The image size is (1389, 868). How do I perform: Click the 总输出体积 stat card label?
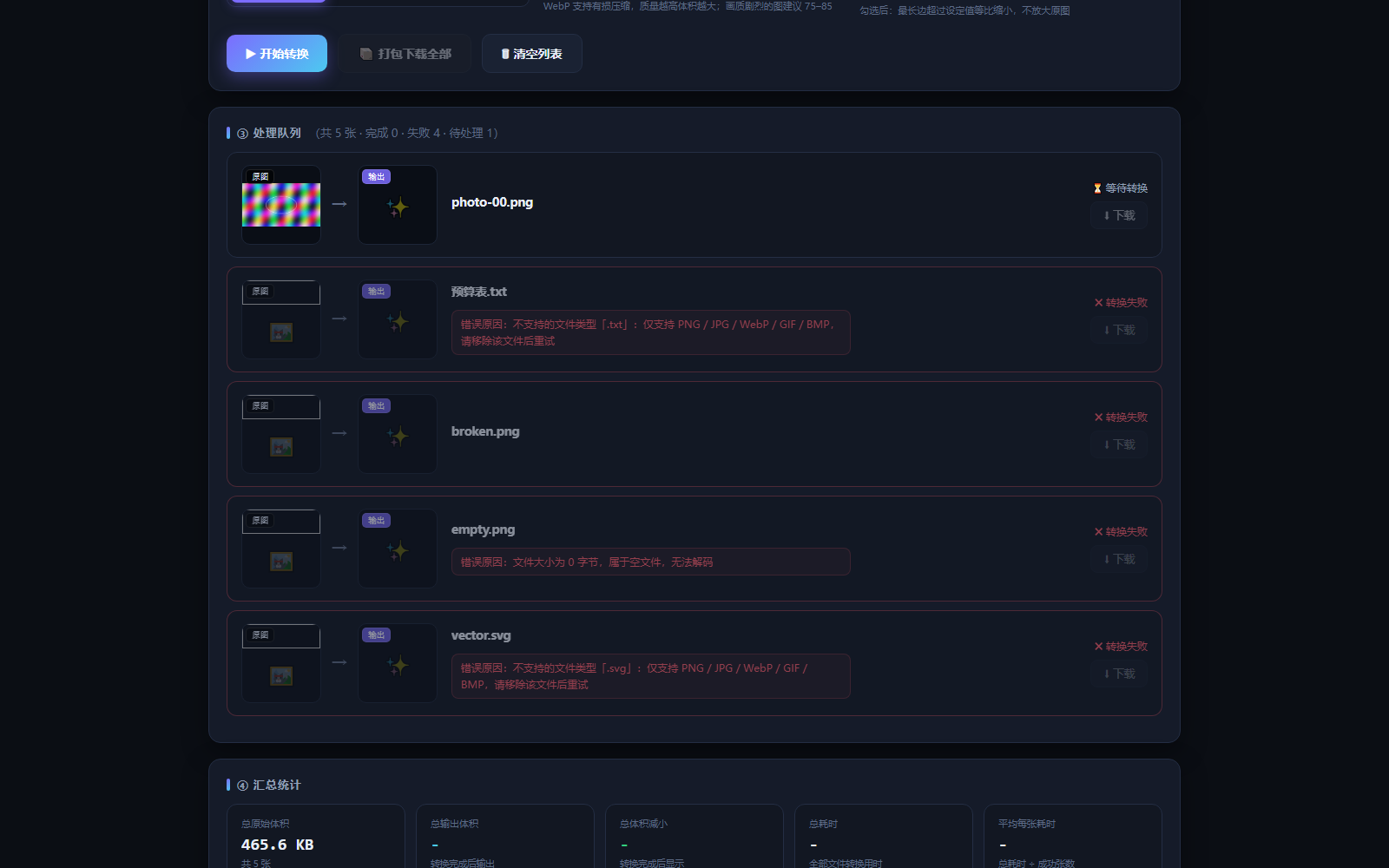click(x=455, y=824)
